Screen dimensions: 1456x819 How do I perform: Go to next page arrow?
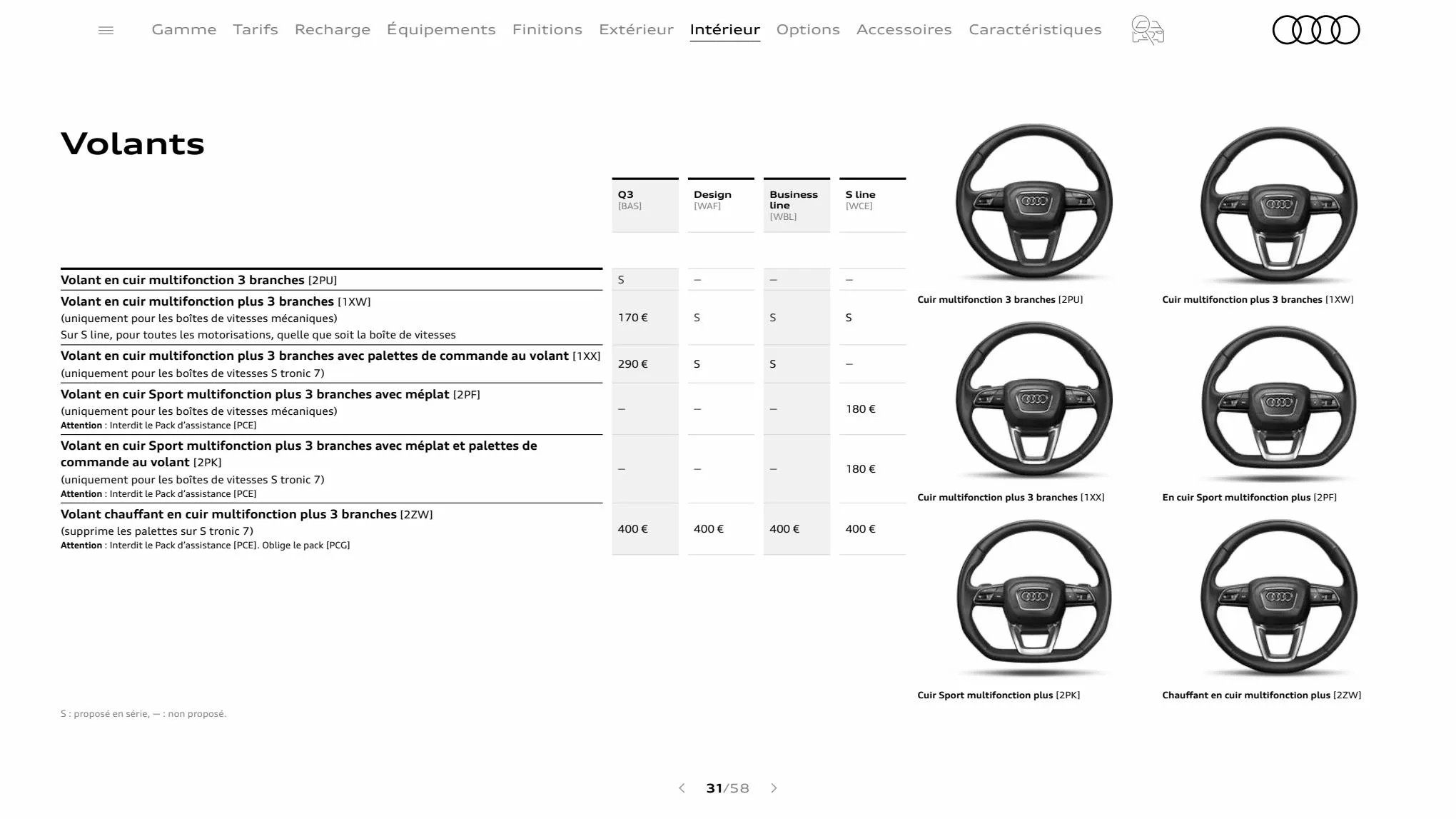pos(774,788)
